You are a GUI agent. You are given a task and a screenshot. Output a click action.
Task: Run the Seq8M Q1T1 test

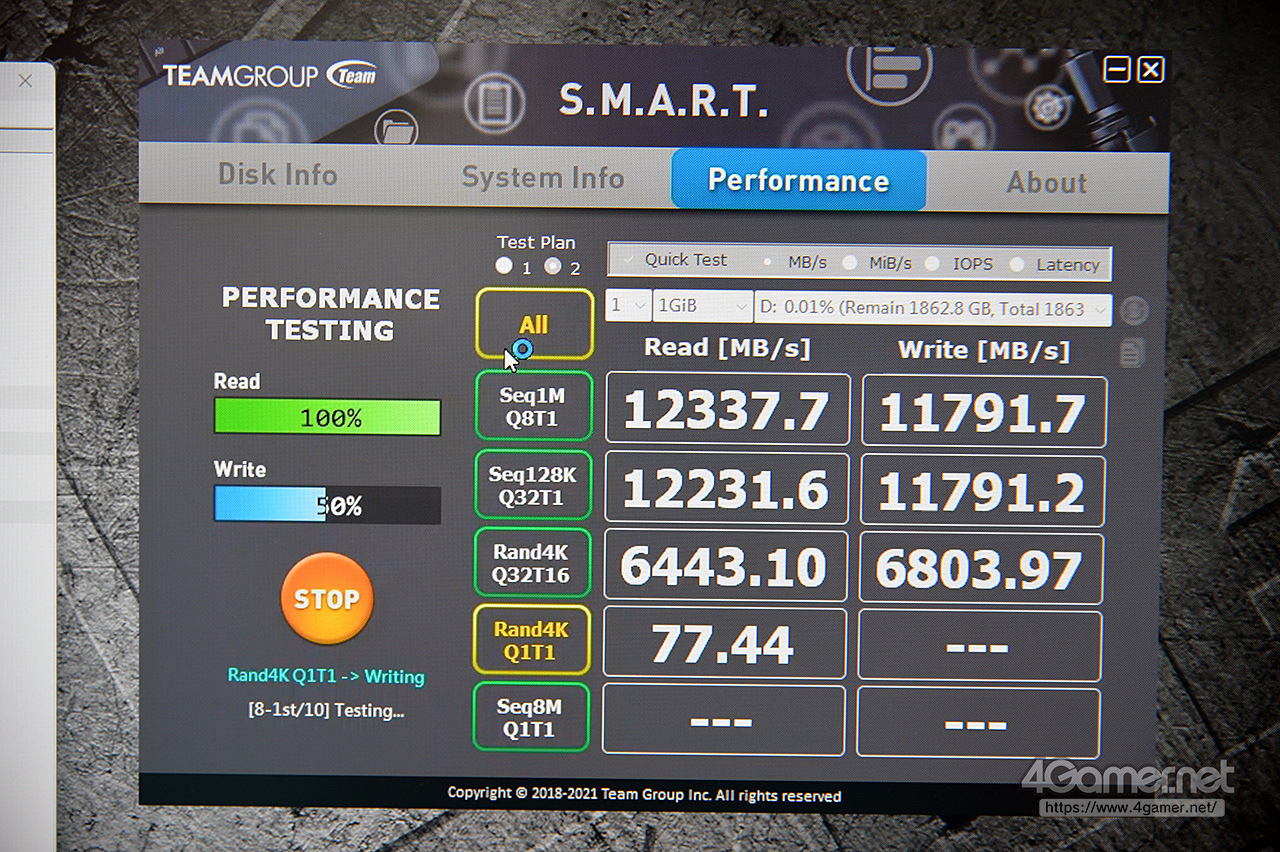click(530, 718)
